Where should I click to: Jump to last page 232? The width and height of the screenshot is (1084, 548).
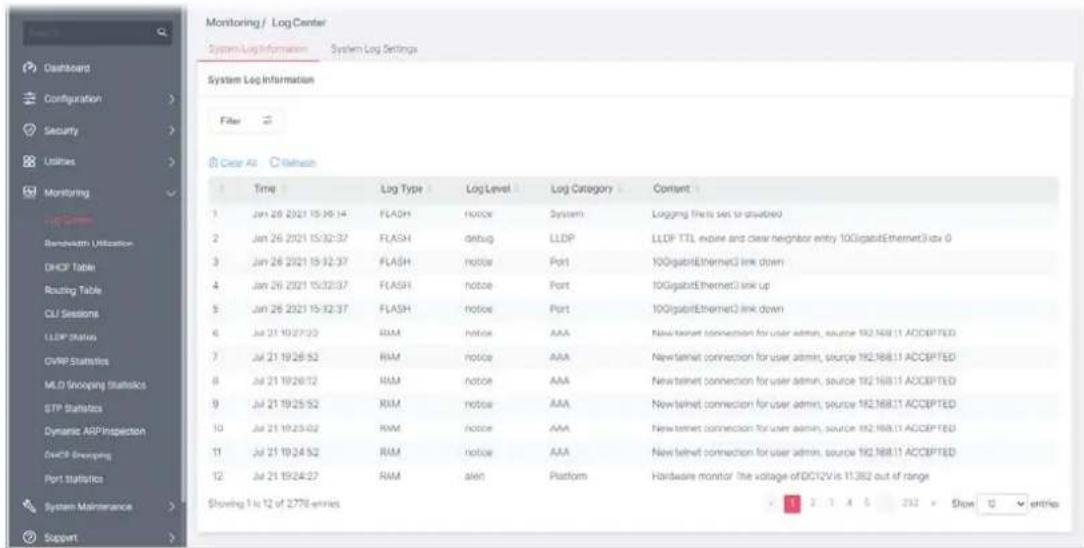908,504
